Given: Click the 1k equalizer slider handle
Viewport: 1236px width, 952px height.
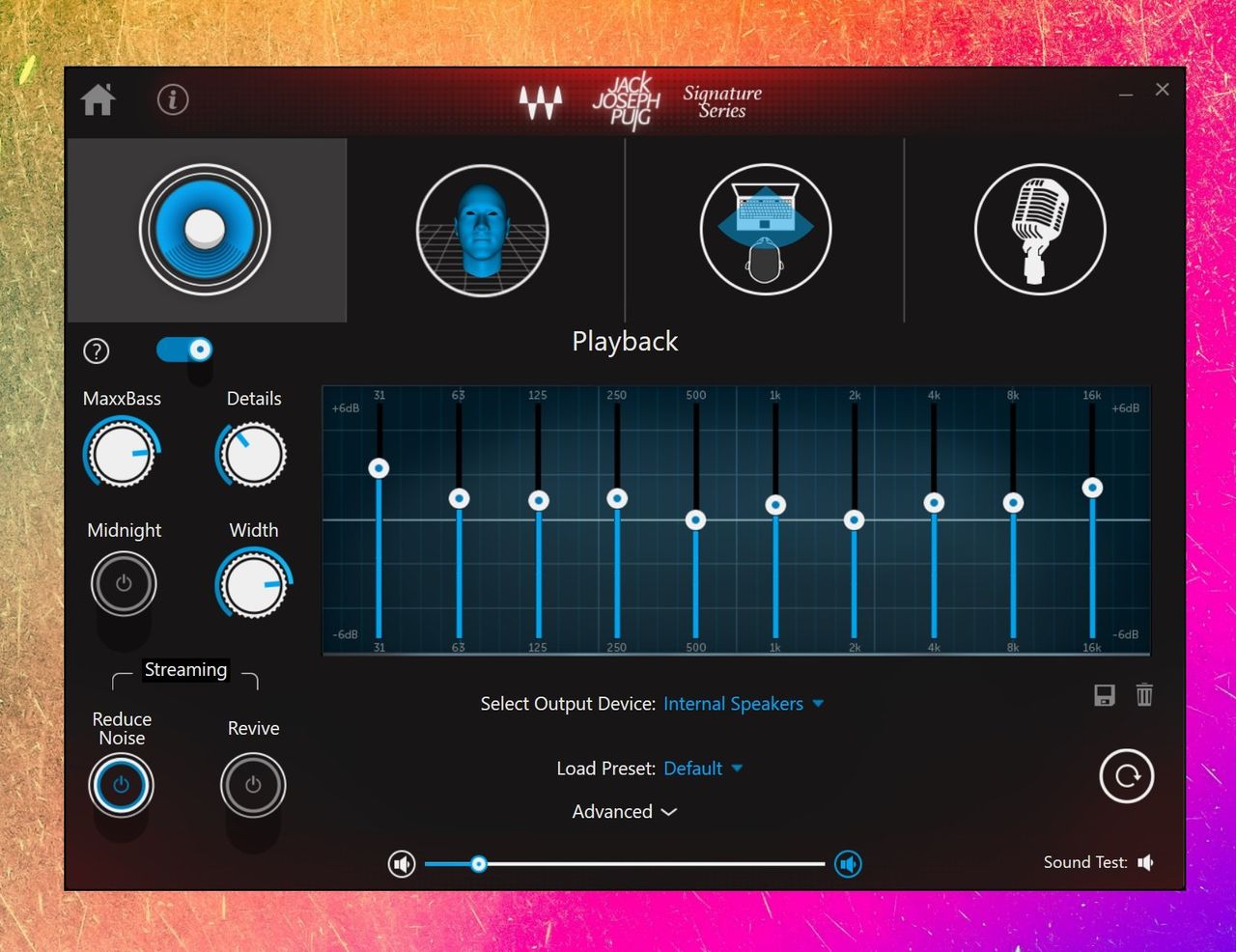Looking at the screenshot, I should [775, 505].
